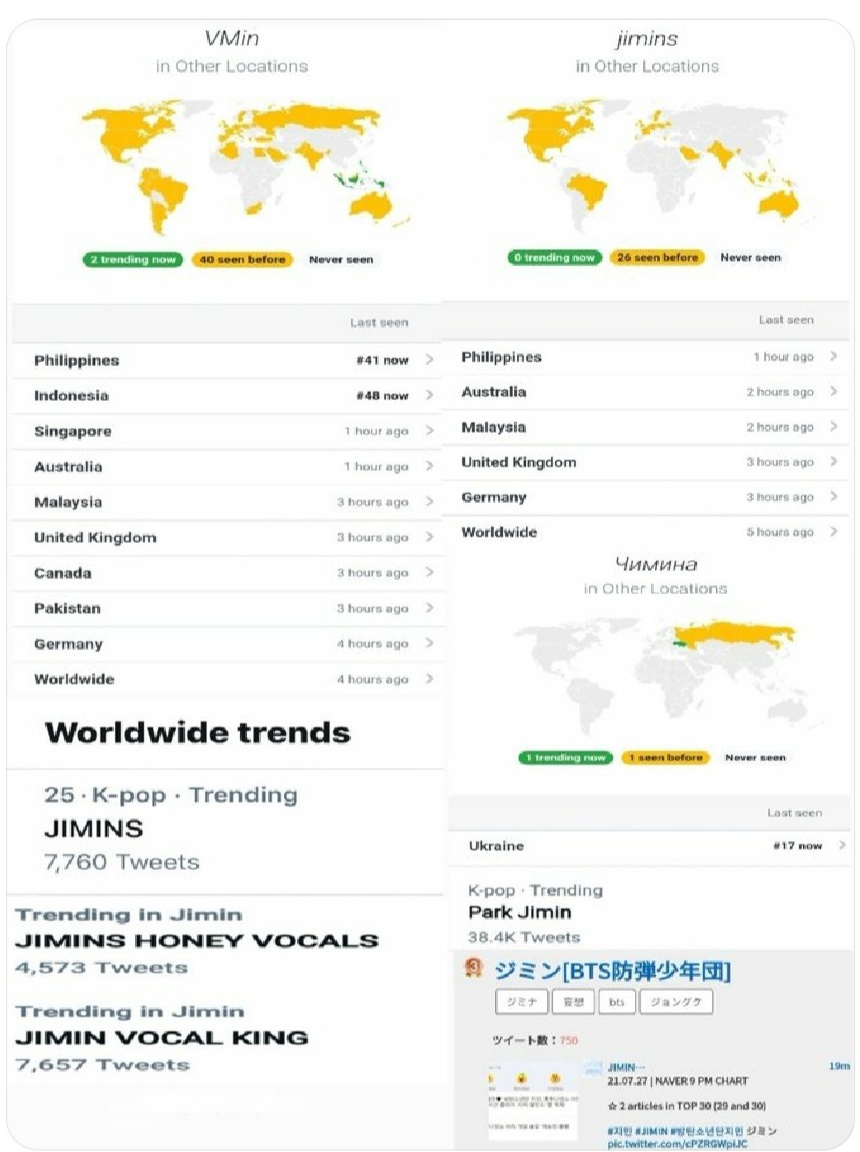This screenshot has height=1152, width=860.
Task: Click Russia on the Чимина map
Action: (x=734, y=636)
